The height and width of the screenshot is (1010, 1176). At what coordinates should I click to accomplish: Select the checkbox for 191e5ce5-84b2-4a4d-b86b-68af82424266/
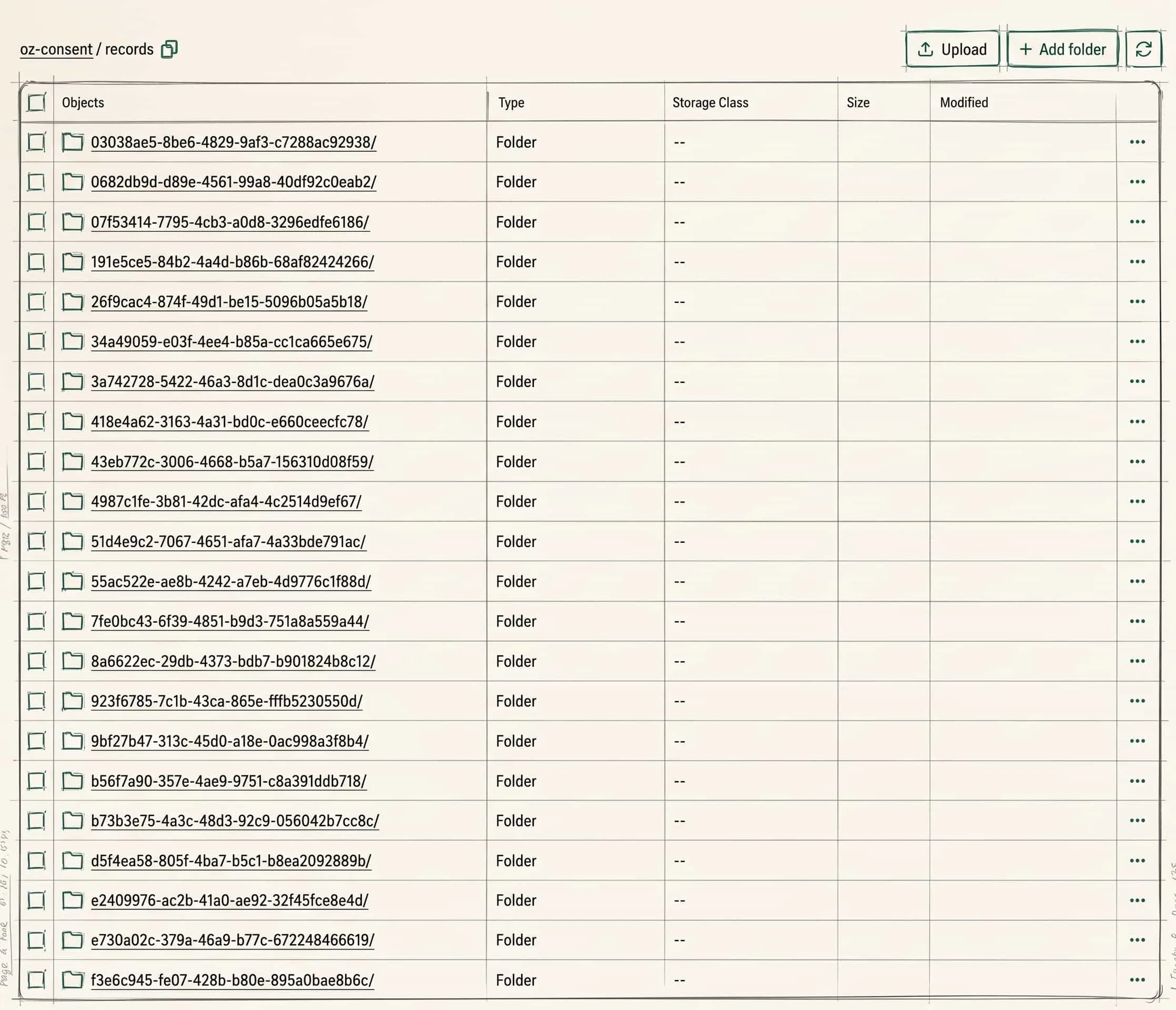click(36, 262)
